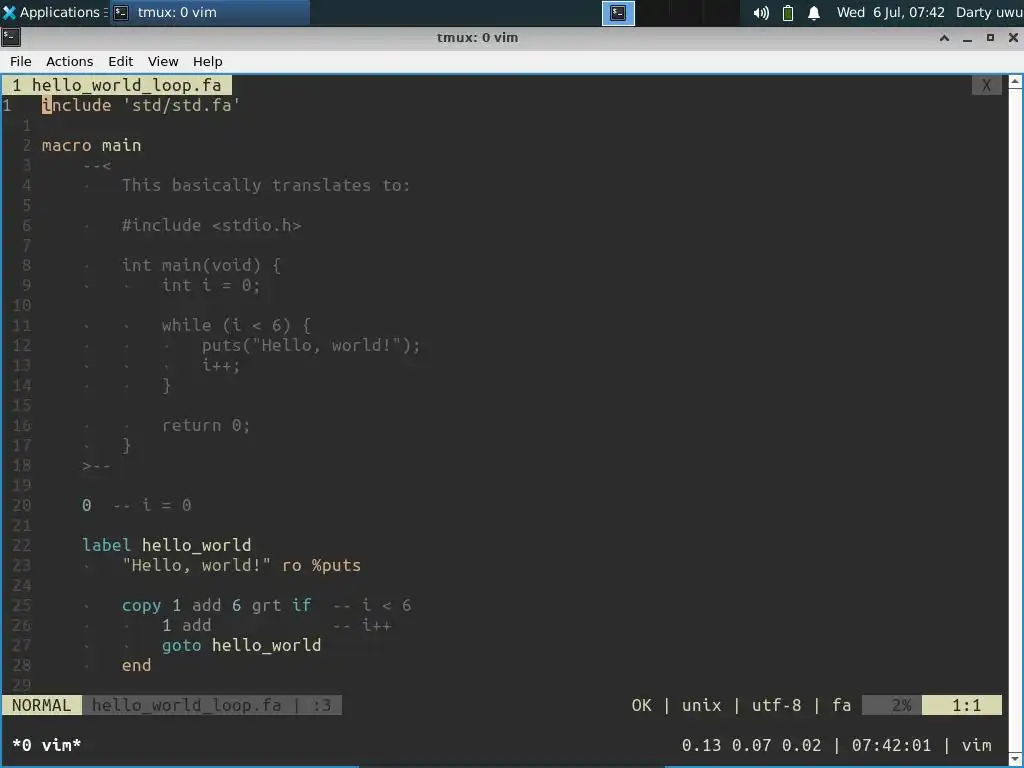
Task: Click the load average 0.13 0.07 0.02
Action: [x=751, y=745]
